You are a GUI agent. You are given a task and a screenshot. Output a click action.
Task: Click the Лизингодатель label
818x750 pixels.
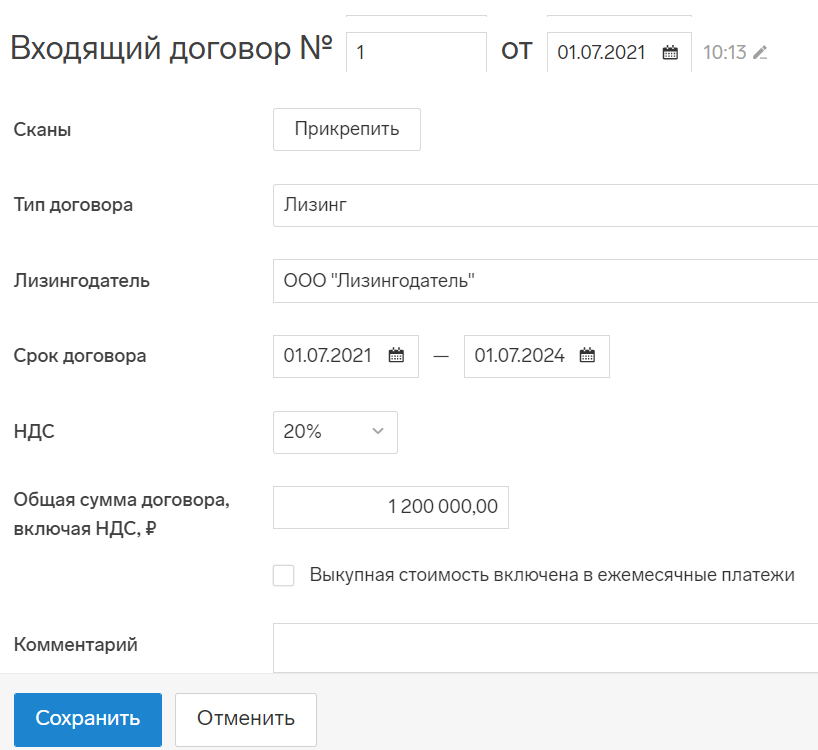(x=81, y=280)
